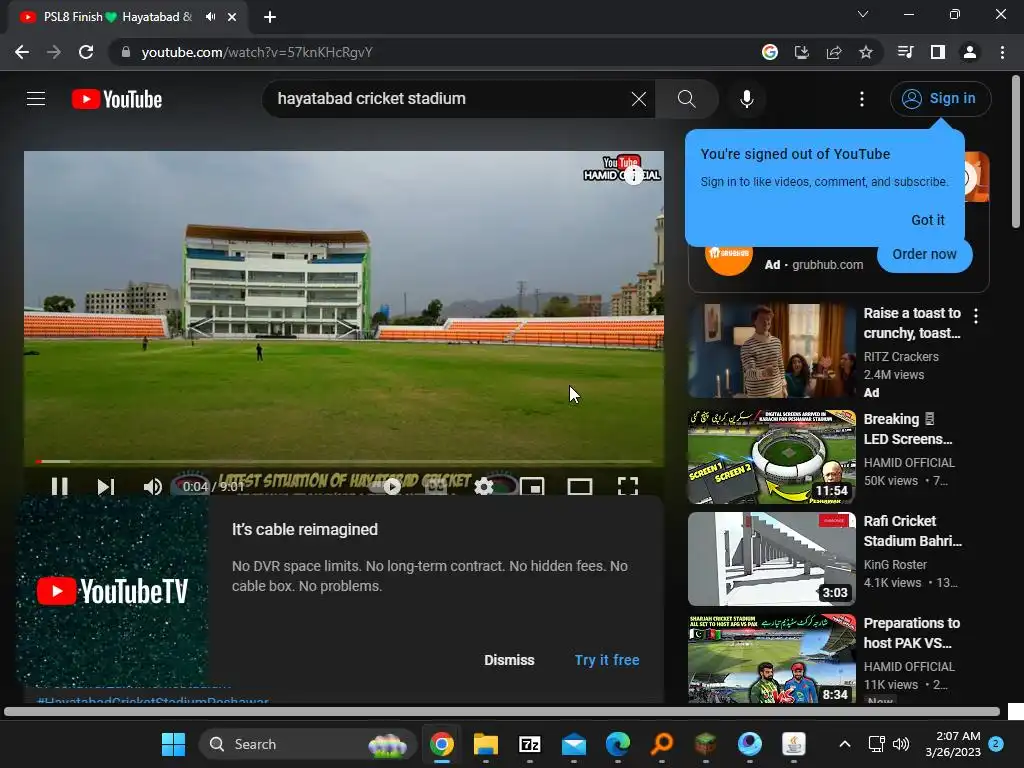Open Chrome media control button
The image size is (1024, 768).
(x=905, y=52)
